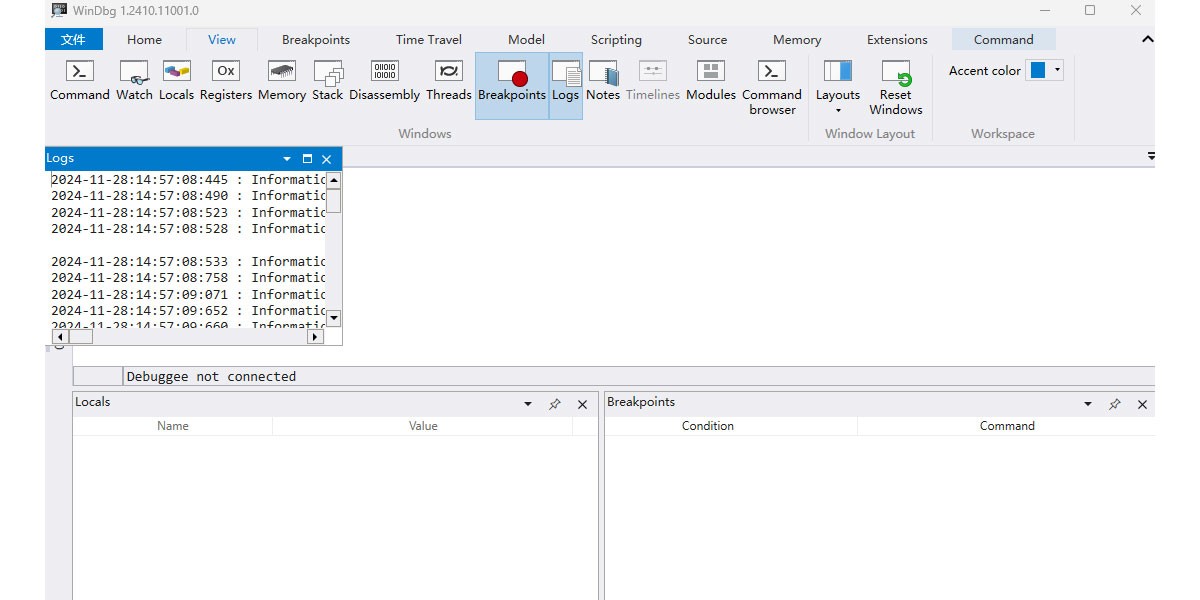1200x600 pixels.
Task: Open the Threads window
Action: [x=448, y=80]
